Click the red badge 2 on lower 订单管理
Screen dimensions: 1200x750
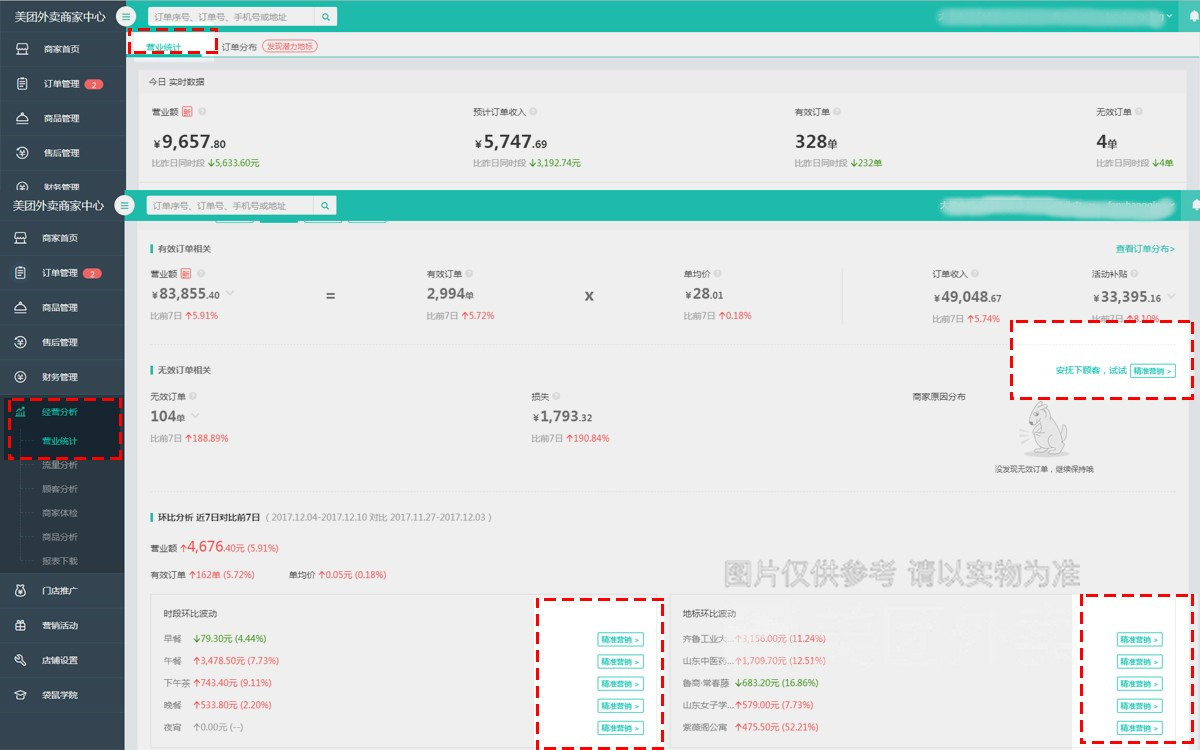coord(94,273)
